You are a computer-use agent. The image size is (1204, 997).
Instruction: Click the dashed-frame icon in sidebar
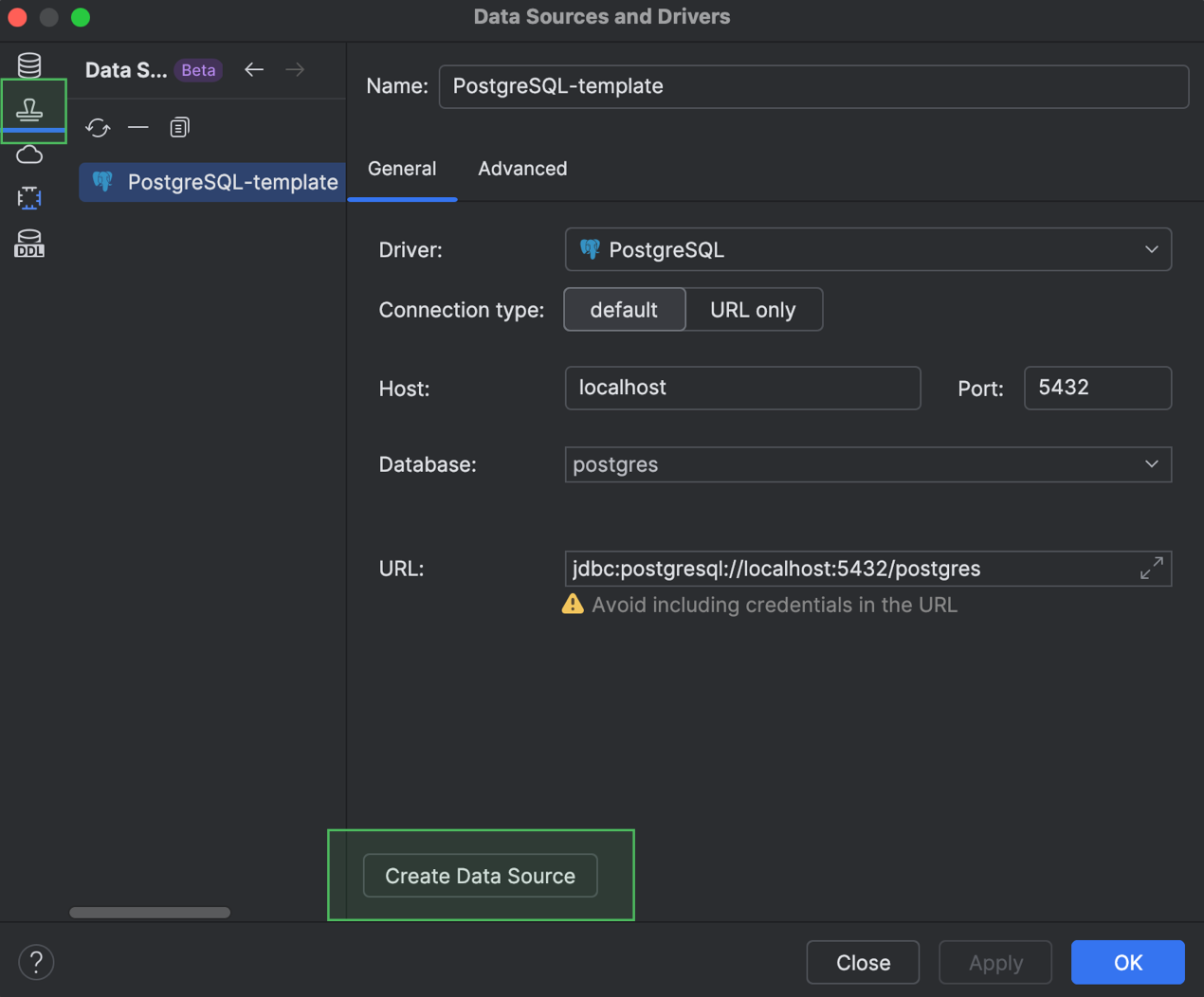point(29,198)
